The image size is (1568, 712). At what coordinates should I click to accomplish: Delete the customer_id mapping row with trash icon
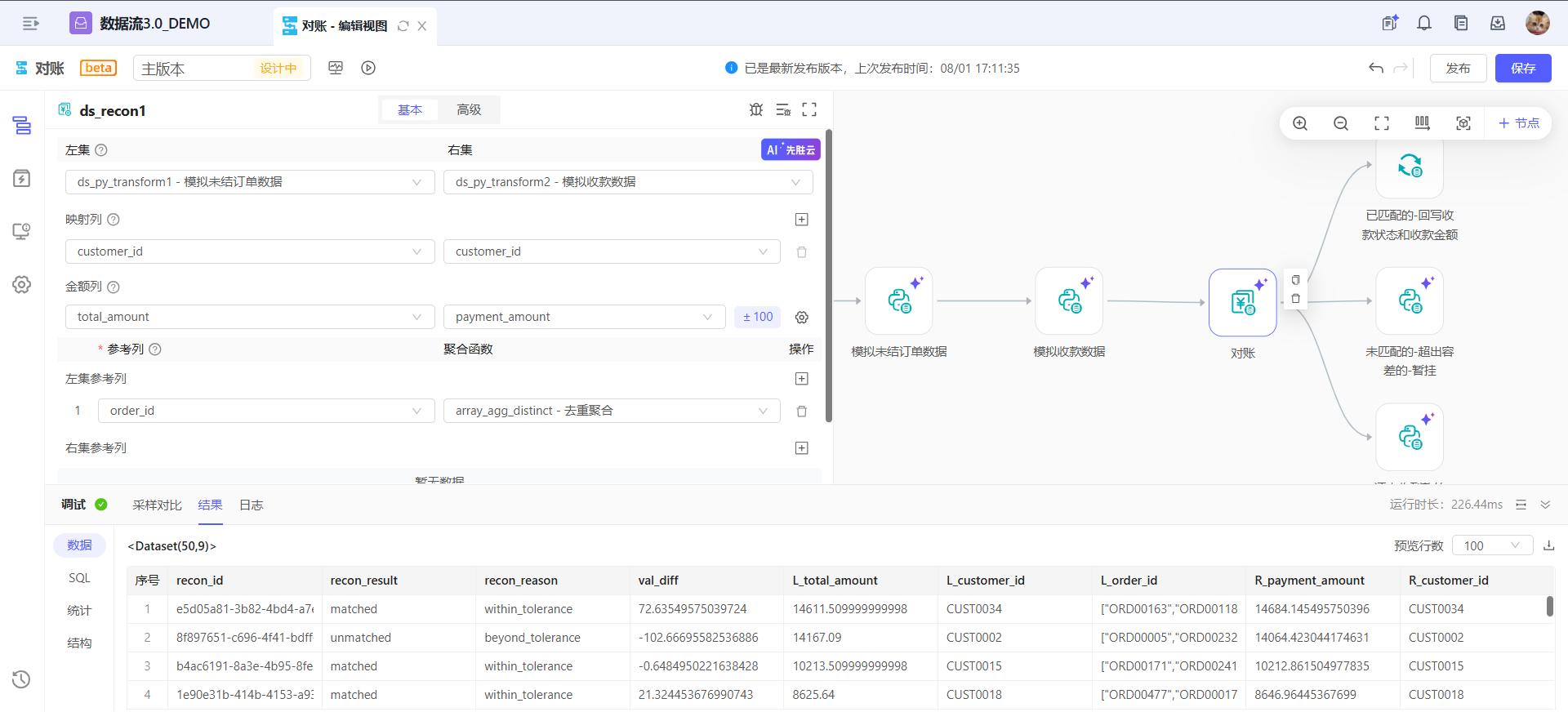click(802, 251)
